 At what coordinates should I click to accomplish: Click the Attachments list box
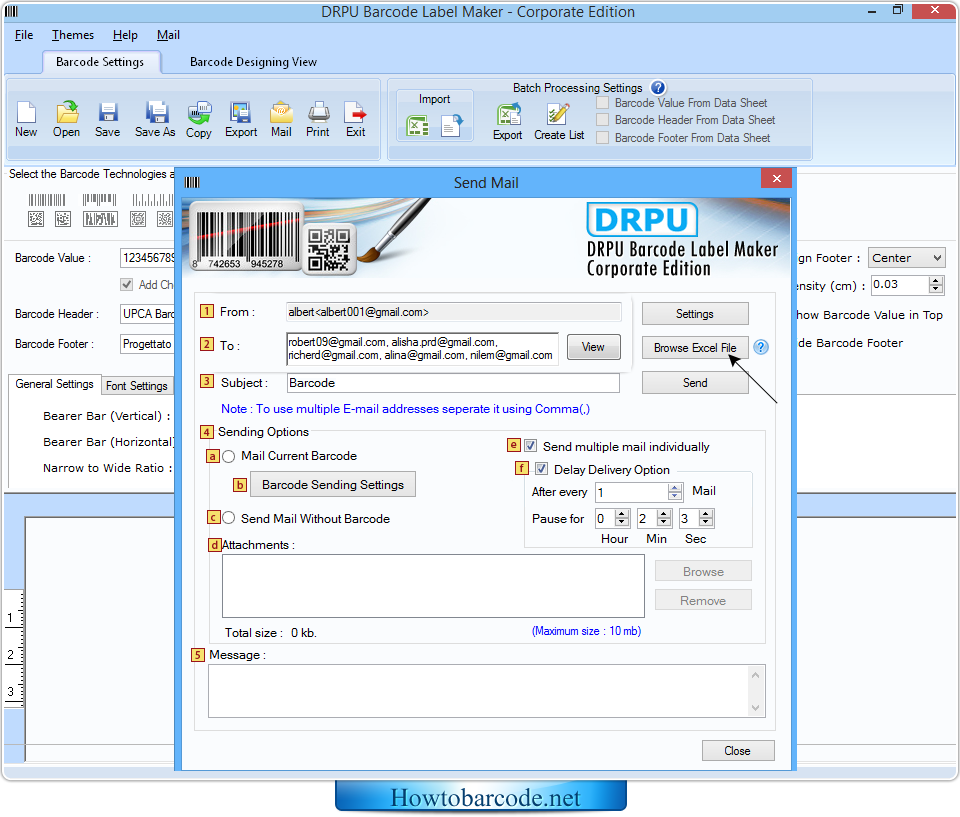433,586
